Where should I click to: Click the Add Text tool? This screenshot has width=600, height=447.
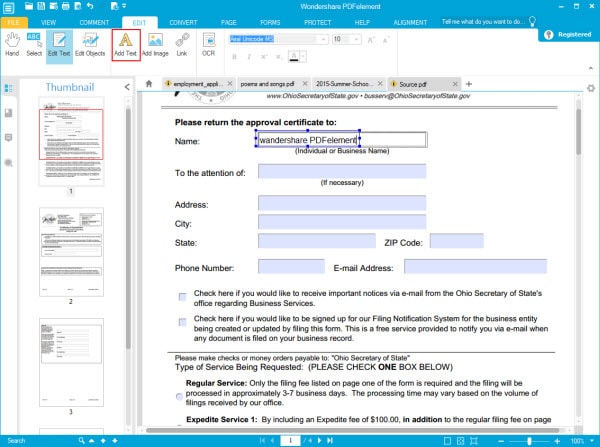click(x=126, y=45)
